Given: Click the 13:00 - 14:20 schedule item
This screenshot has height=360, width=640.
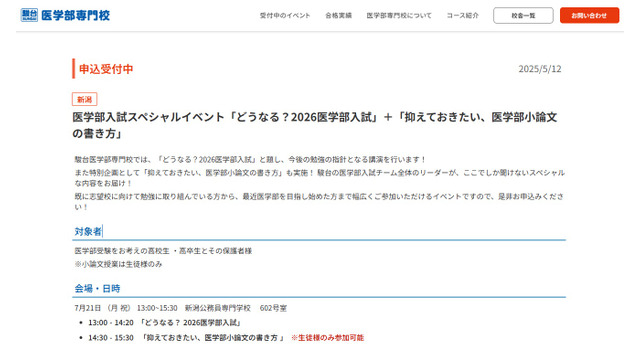Looking at the screenshot, I should click(x=164, y=323).
